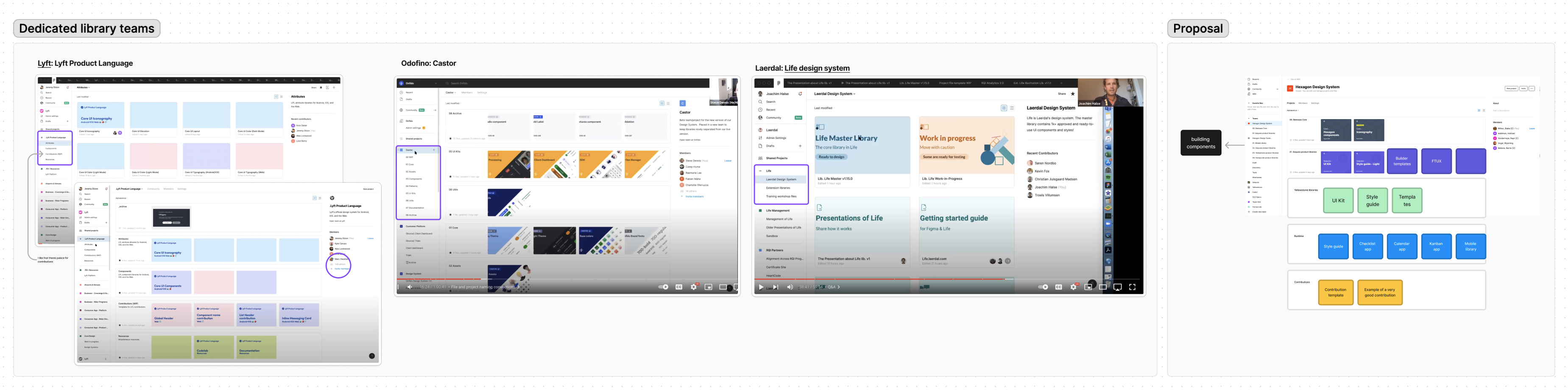This screenshot has height=390, width=1568.
Task: Click Invite button in Hexagon Design System
Action: [1523, 88]
